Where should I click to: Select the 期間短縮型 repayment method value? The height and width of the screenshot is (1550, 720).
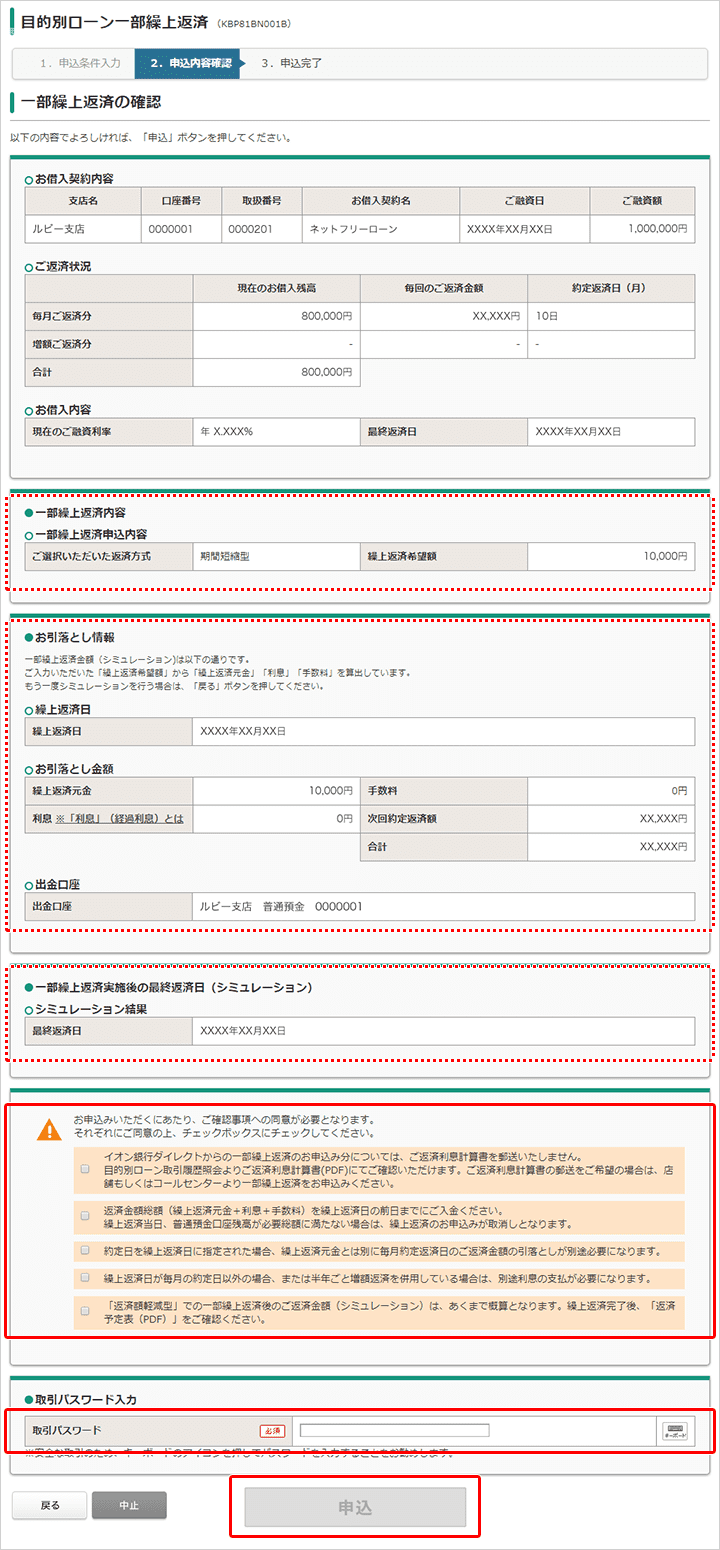275,556
